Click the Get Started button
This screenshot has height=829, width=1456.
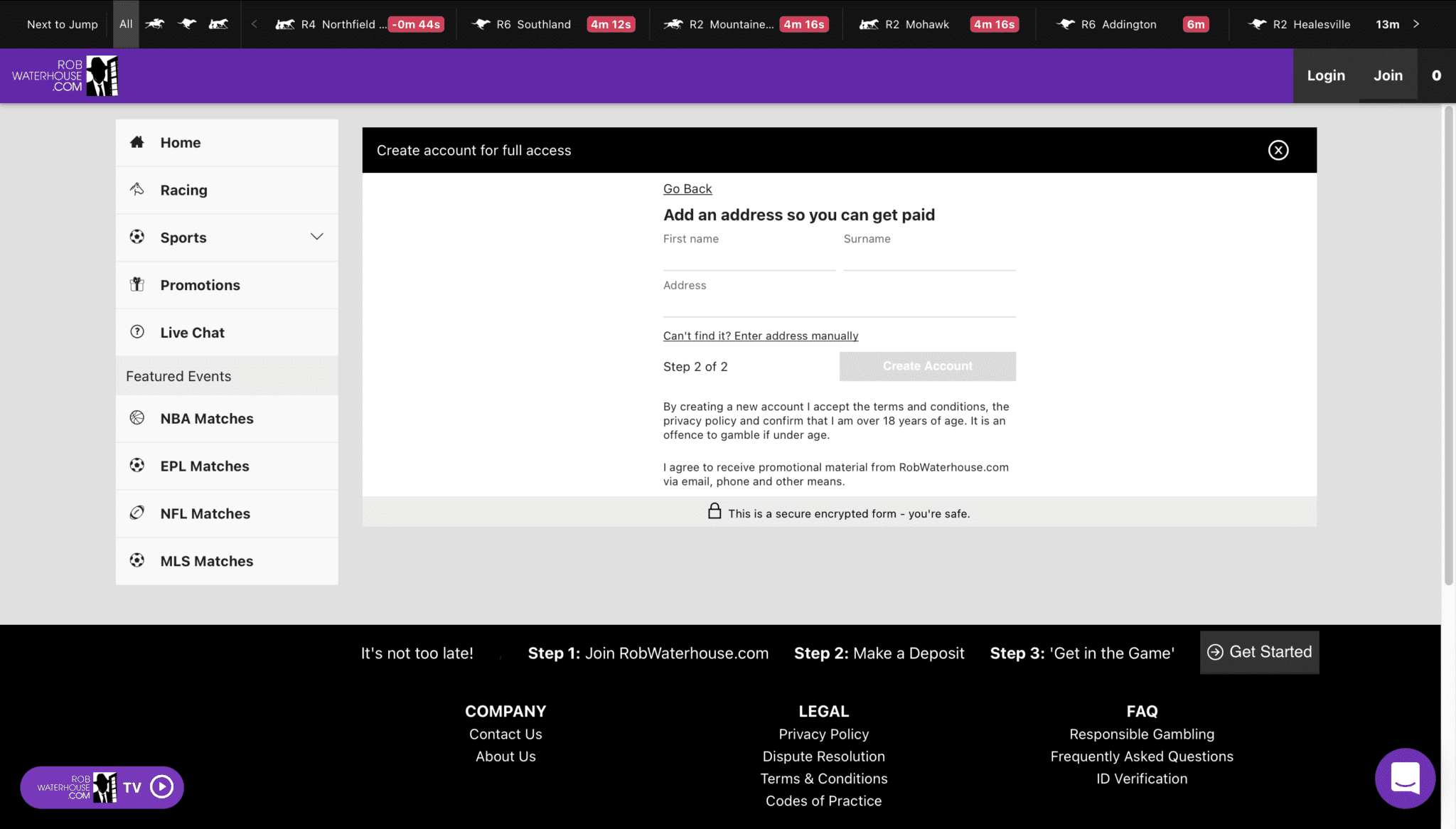[1259, 653]
